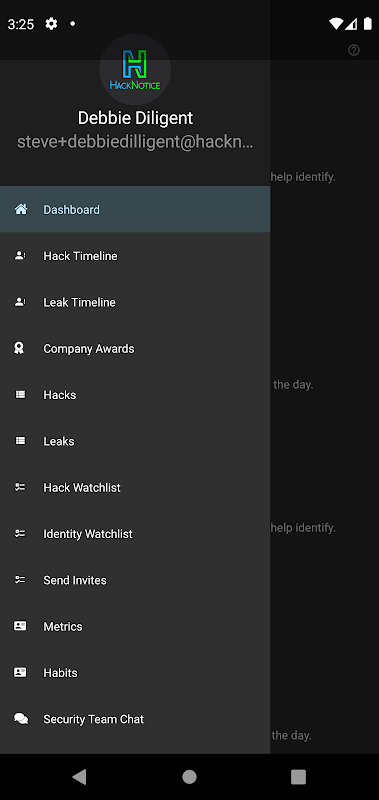Image resolution: width=379 pixels, height=800 pixels.
Task: Tap the Android recent apps button
Action: coord(298,777)
